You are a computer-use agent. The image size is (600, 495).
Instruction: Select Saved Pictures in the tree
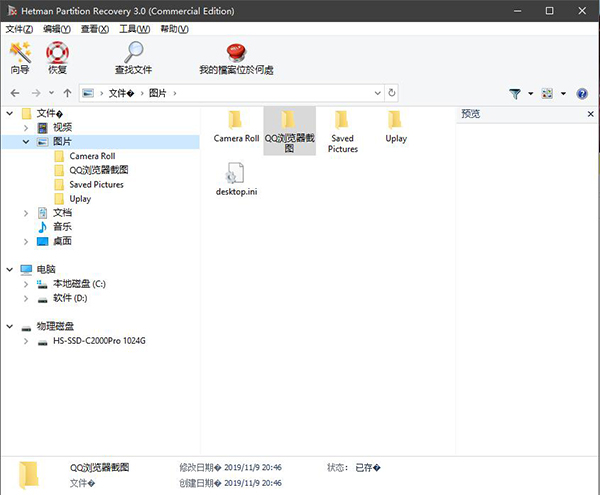coord(96,185)
